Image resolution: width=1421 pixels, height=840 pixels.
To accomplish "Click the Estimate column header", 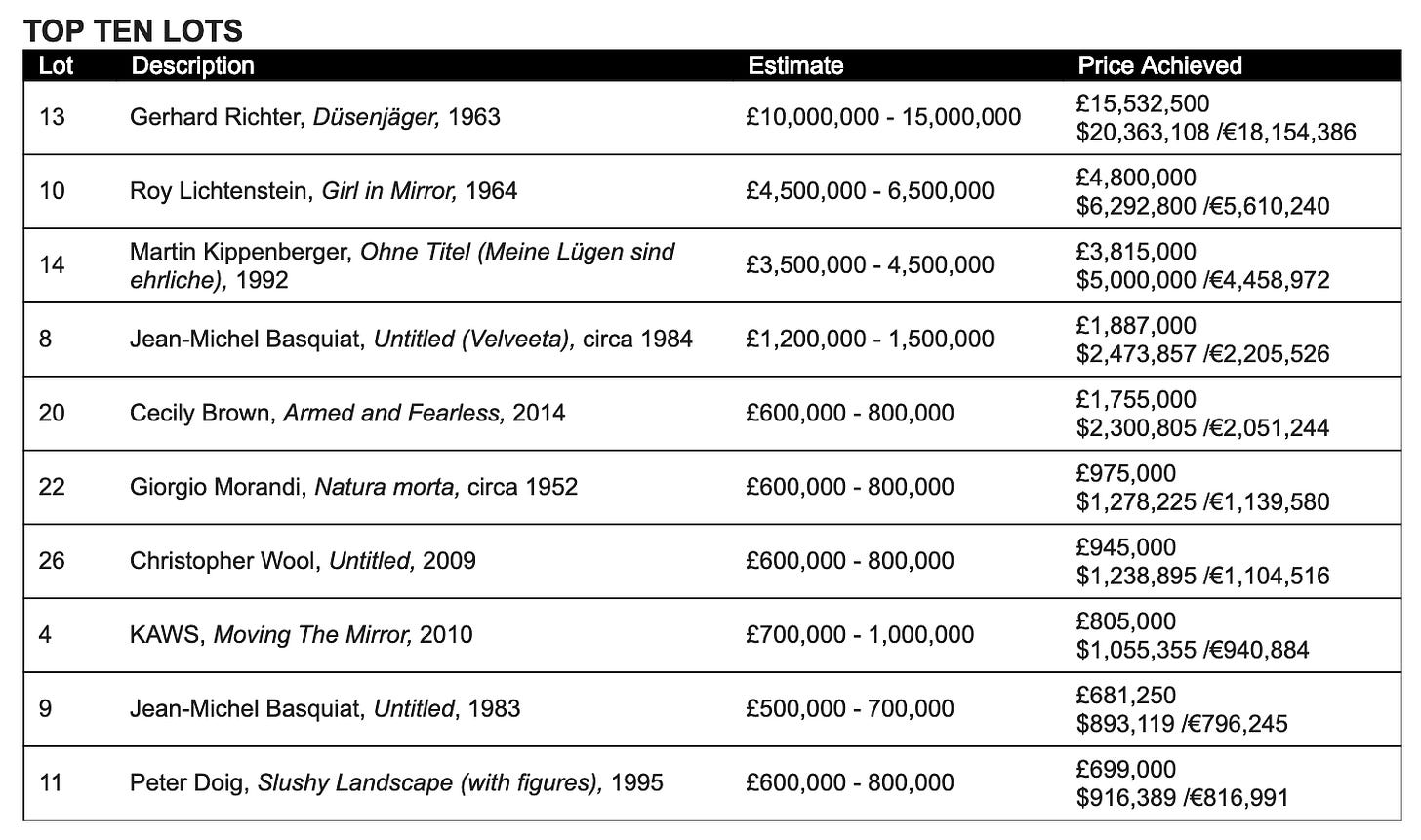I will (x=794, y=65).
